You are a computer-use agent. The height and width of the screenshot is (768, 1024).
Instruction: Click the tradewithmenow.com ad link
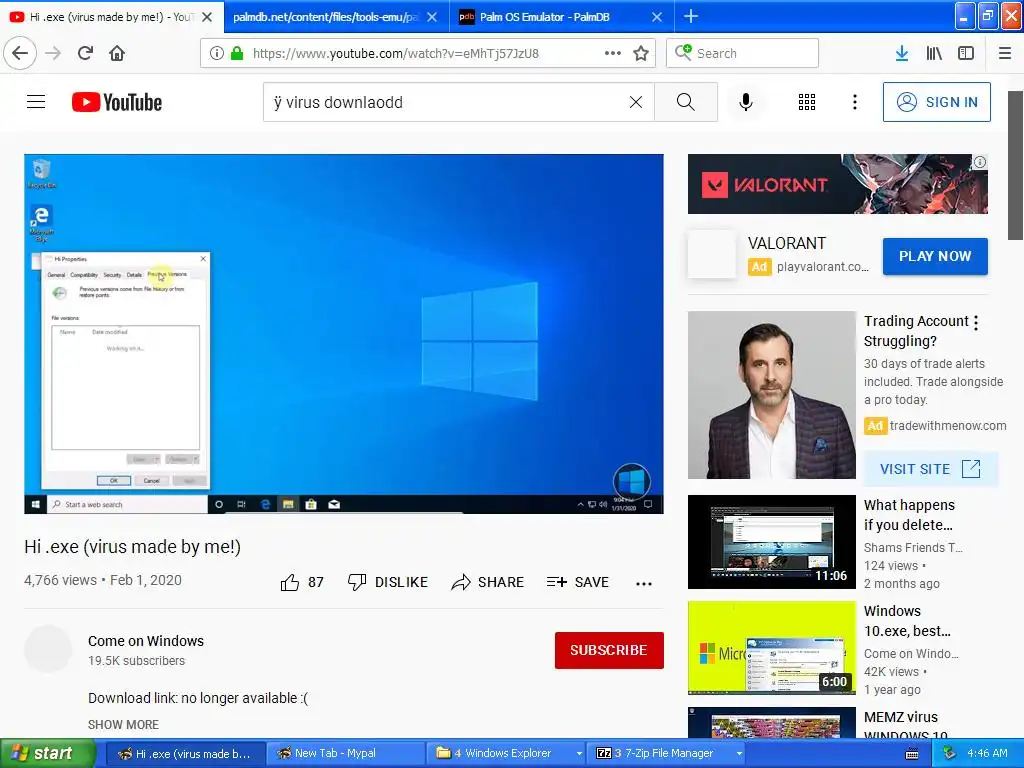click(948, 426)
